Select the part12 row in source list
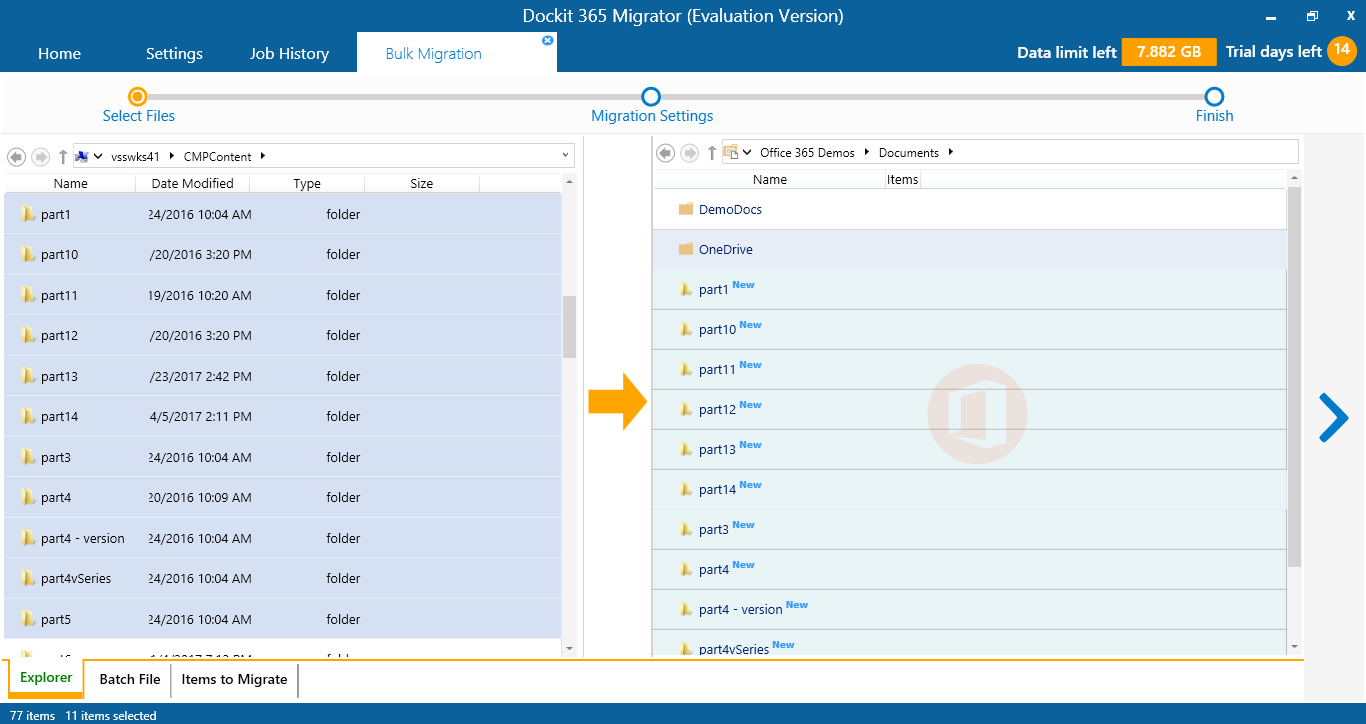The width and height of the screenshot is (1366, 724). [283, 335]
